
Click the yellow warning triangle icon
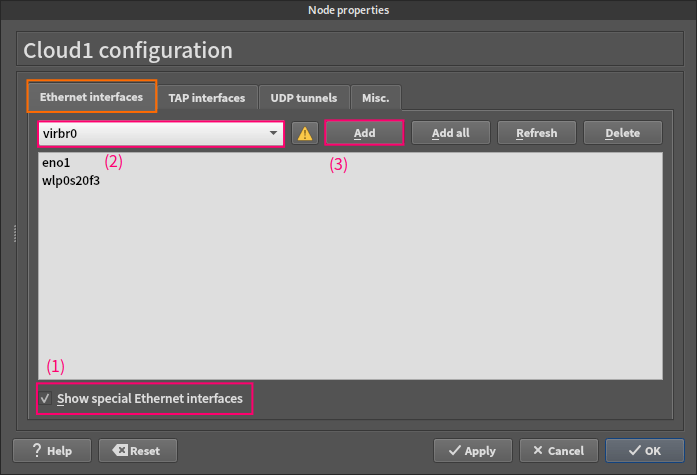pyautogui.click(x=305, y=133)
